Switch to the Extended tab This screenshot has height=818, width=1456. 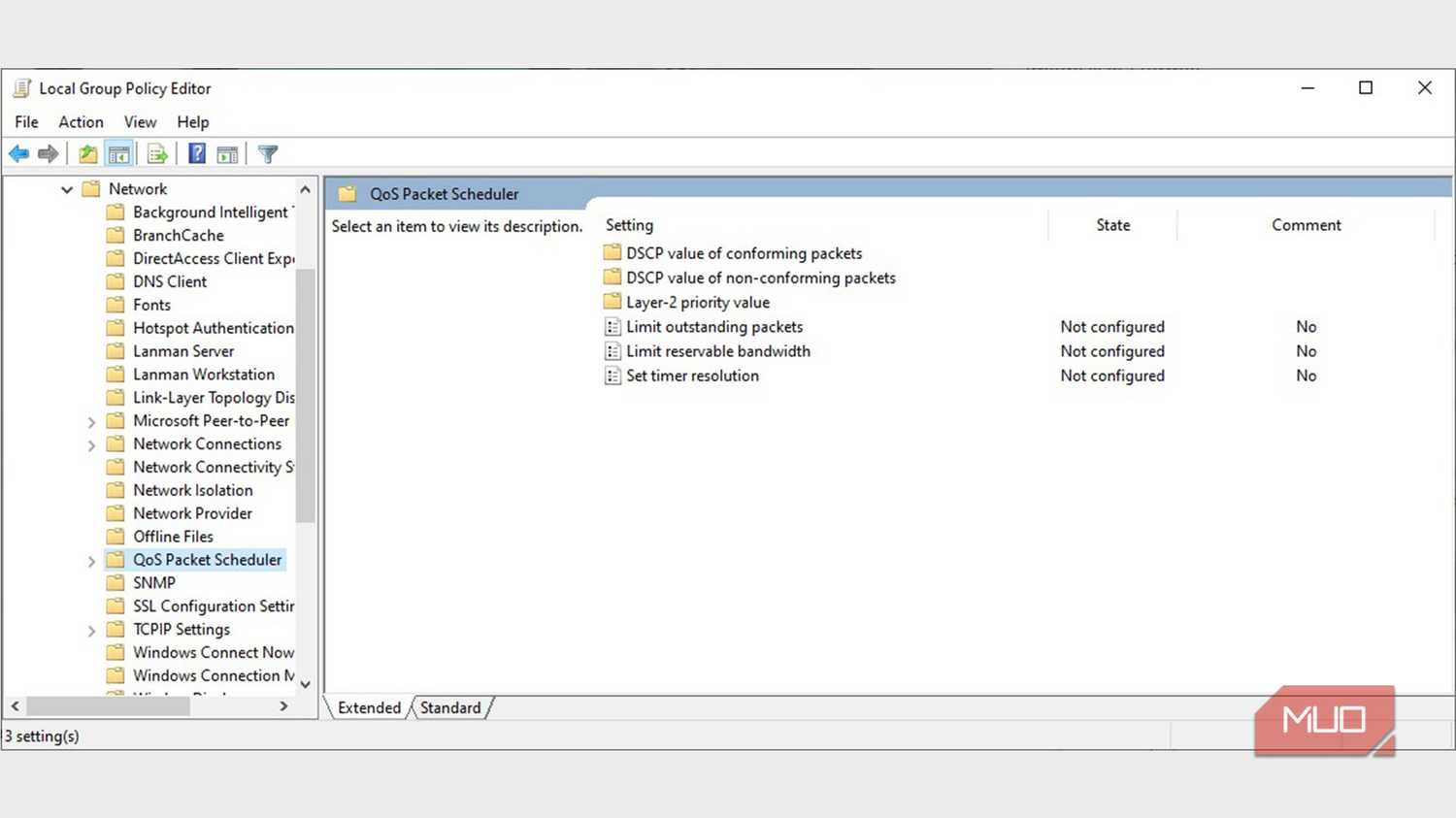[369, 708]
